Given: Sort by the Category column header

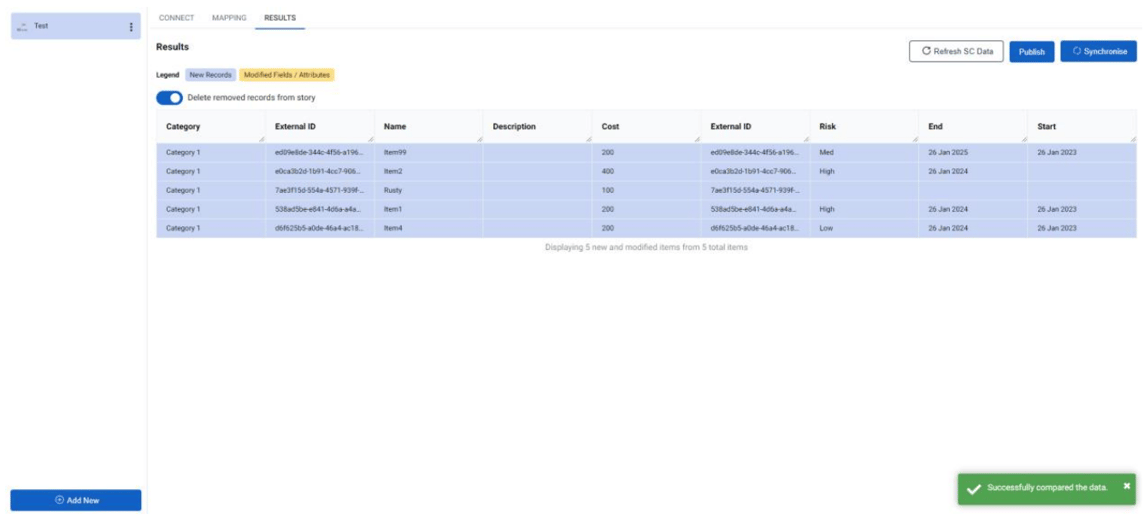Looking at the screenshot, I should click(183, 127).
